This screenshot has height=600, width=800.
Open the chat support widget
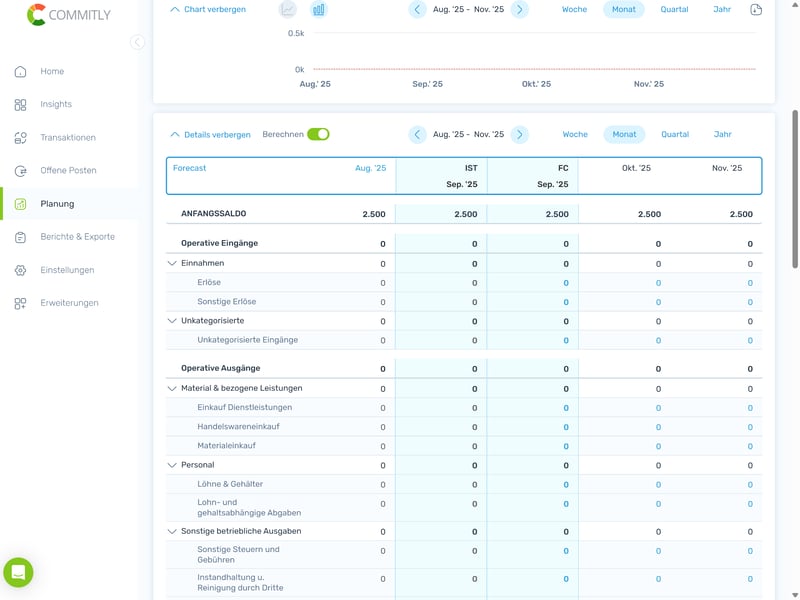pyautogui.click(x=18, y=573)
